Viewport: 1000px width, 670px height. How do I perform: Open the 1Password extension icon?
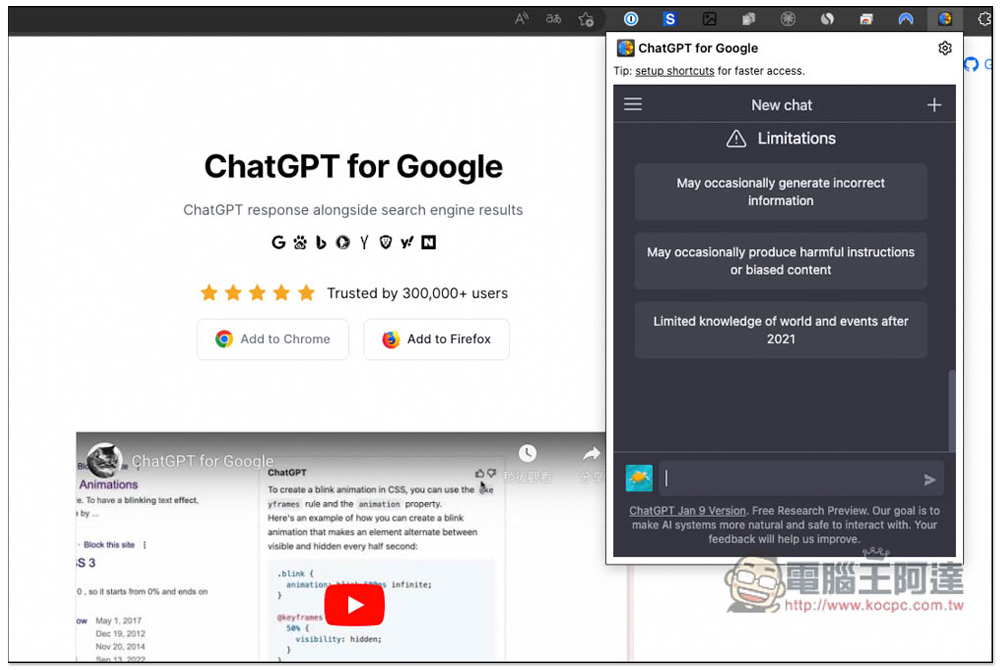tap(631, 19)
